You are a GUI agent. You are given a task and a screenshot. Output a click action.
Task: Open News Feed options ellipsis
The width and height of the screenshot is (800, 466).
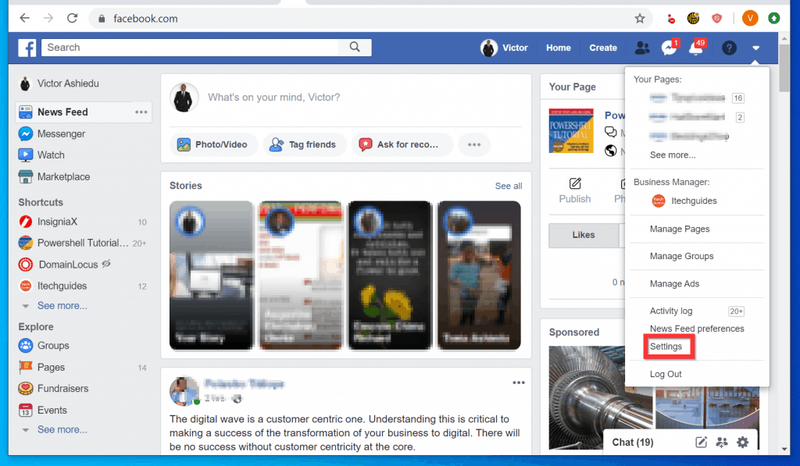[141, 112]
